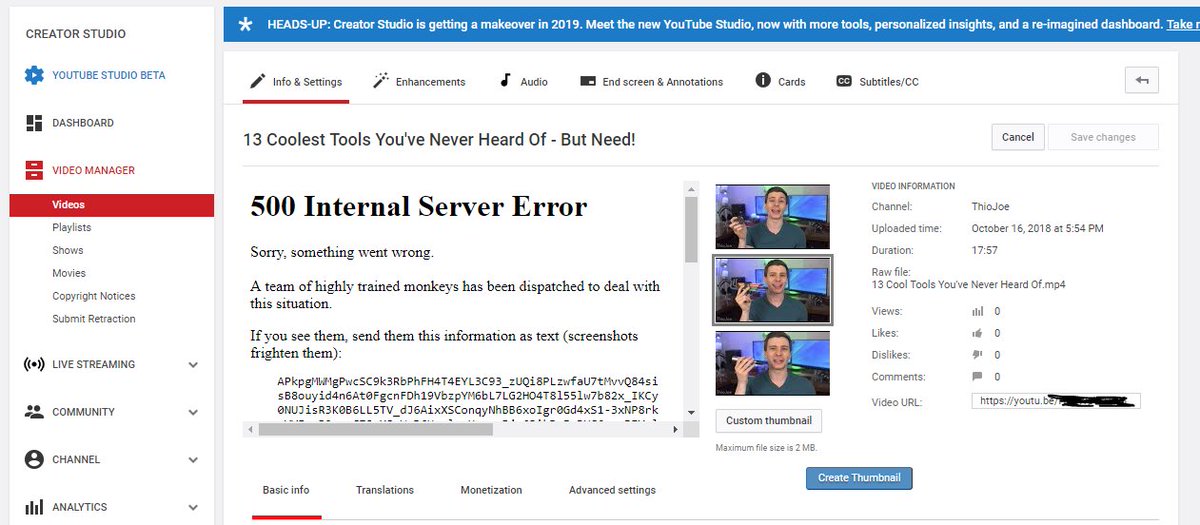Click the Community people icon
The height and width of the screenshot is (525, 1200).
(34, 412)
